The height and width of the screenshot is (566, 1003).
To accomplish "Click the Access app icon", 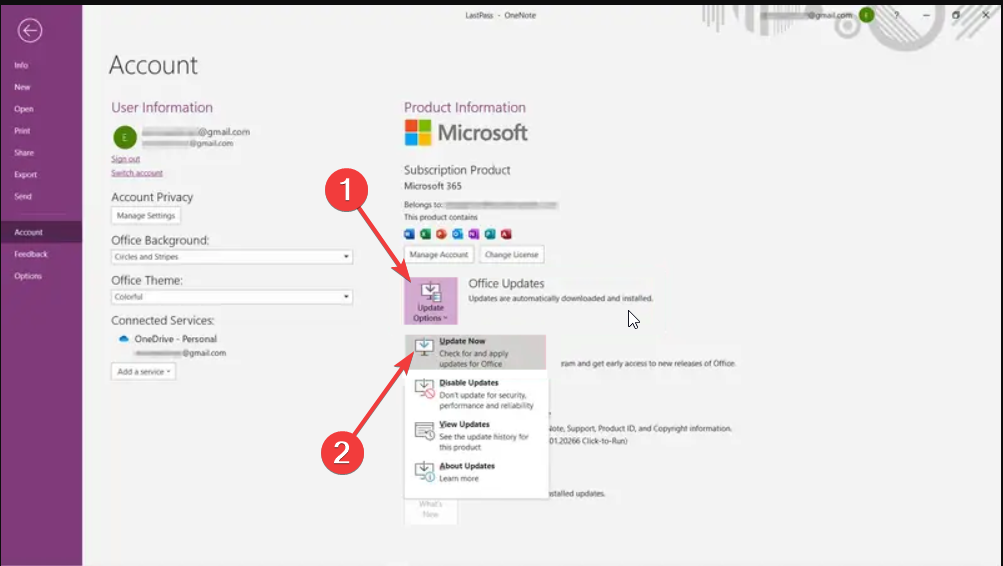I will pos(506,234).
